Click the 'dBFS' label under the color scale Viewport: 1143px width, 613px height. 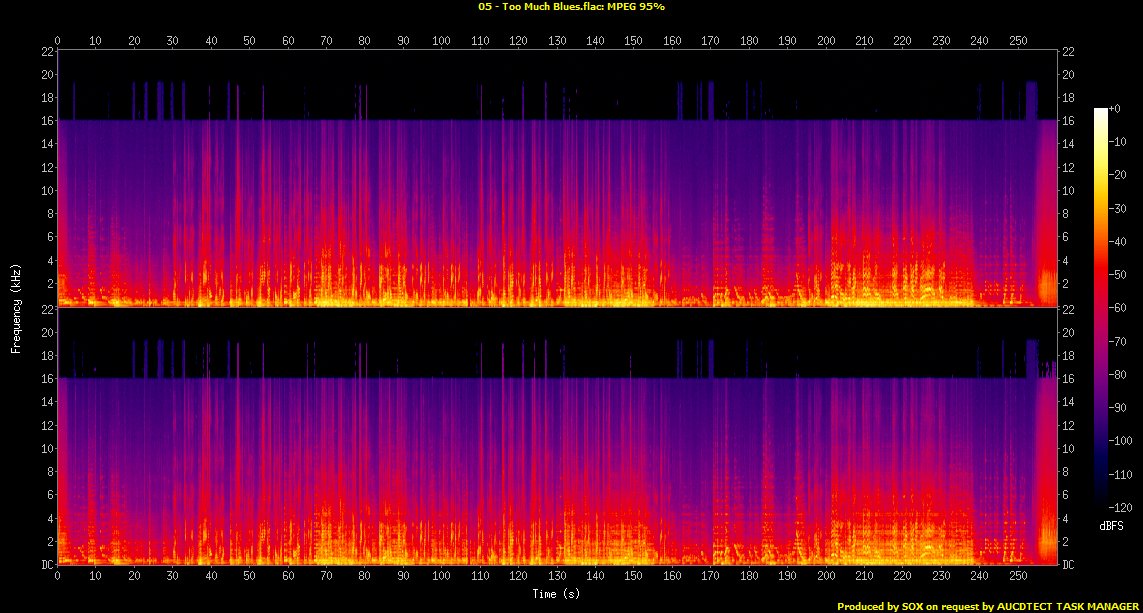click(1110, 525)
